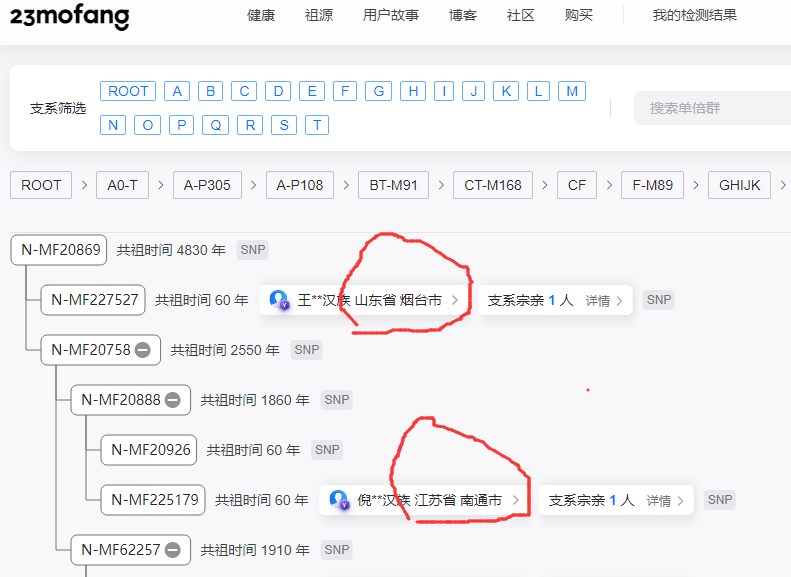Image resolution: width=791 pixels, height=577 pixels.
Task: Jump to F-M89 in breadcrumb
Action: [x=653, y=185]
